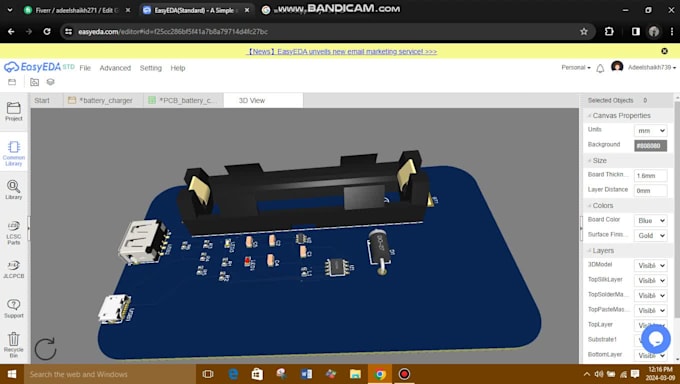
Task: Open Word from the taskbar
Action: [306, 374]
